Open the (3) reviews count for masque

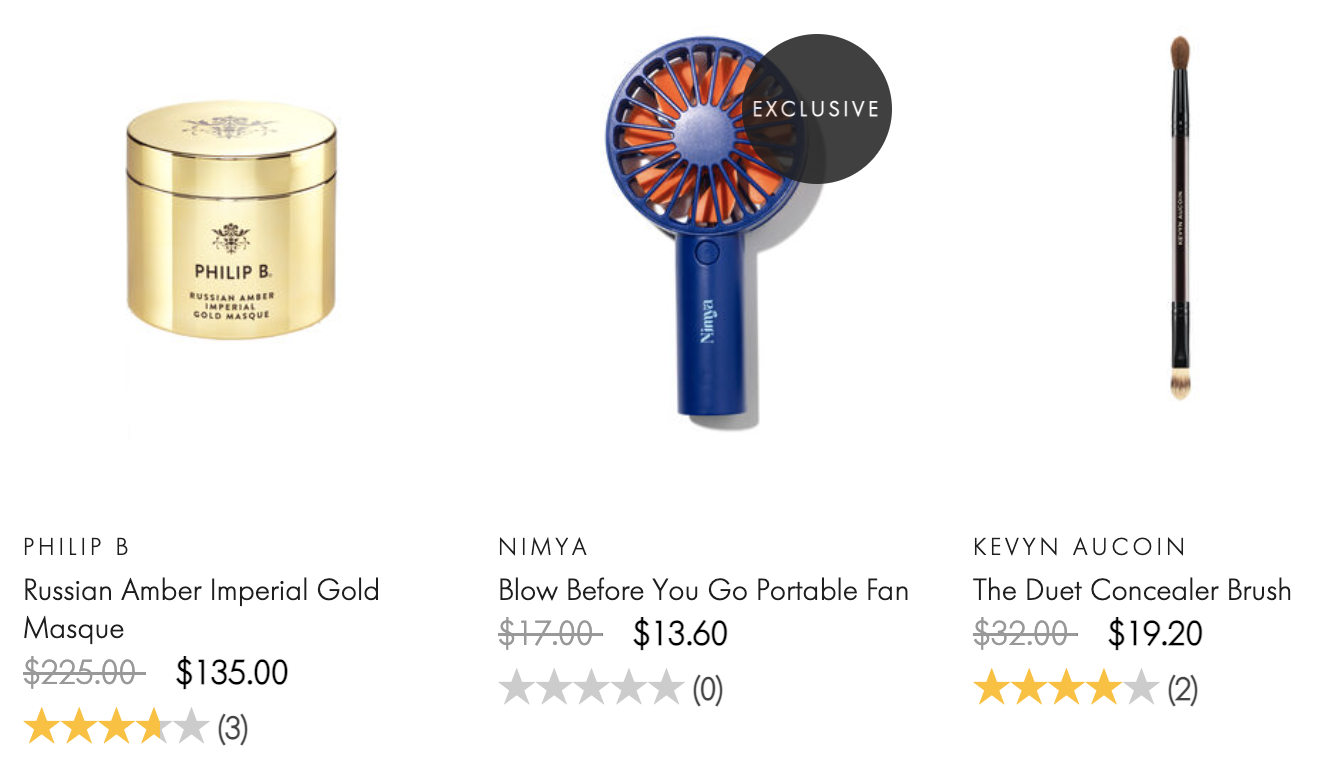233,728
